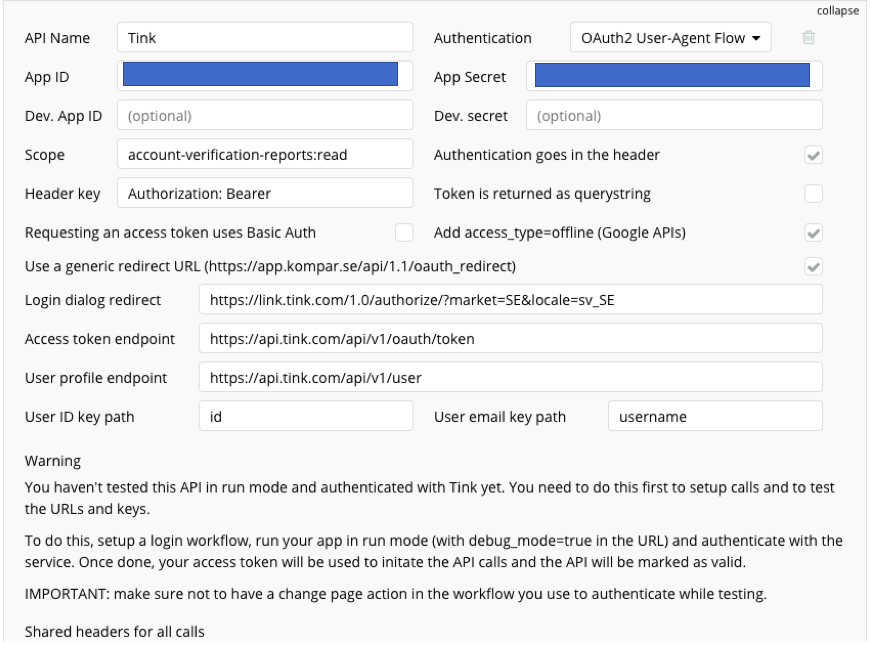870x645 pixels.
Task: Delete the Tink API via trash icon
Action: (808, 37)
